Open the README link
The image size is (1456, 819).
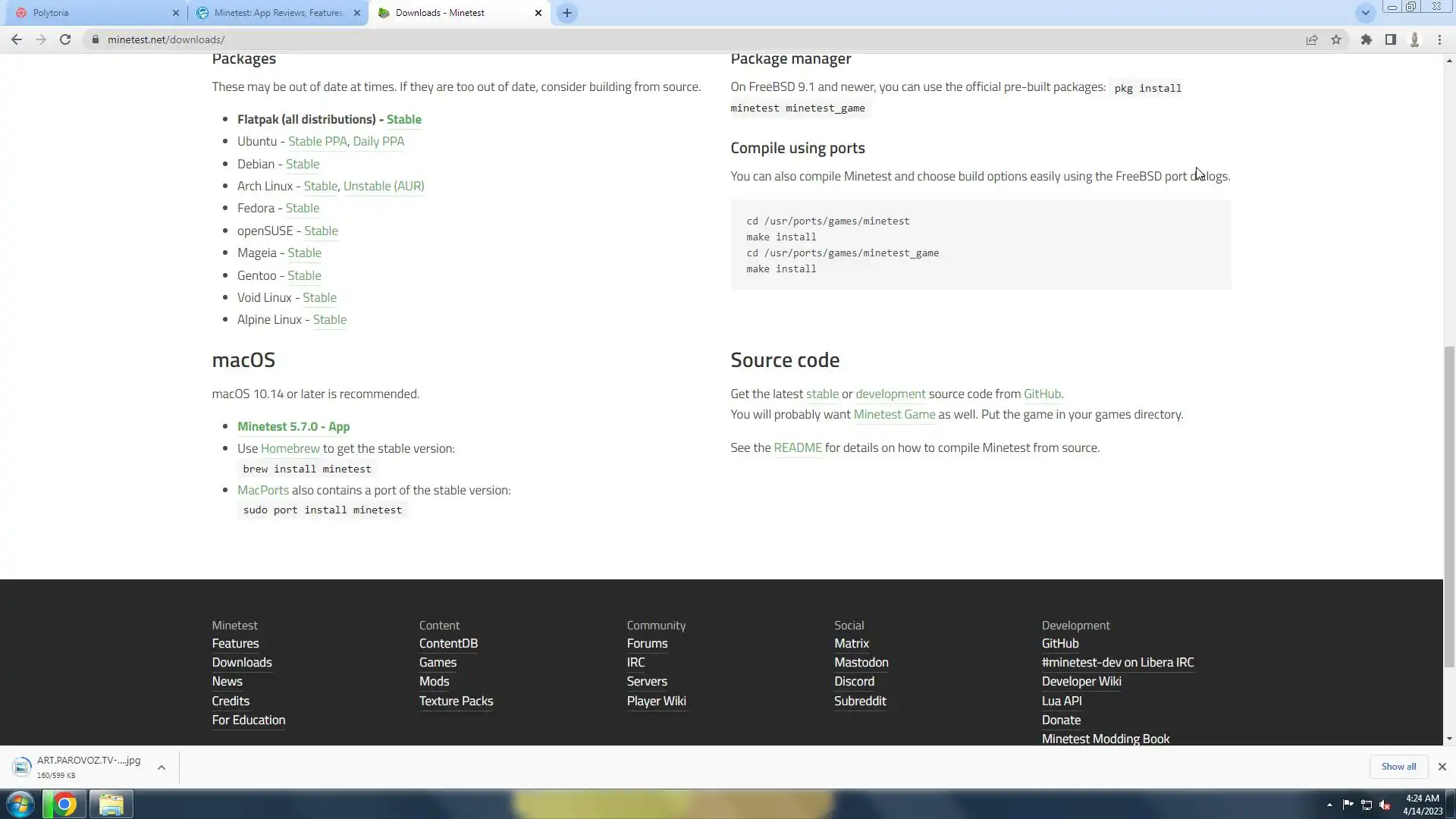pyautogui.click(x=797, y=447)
